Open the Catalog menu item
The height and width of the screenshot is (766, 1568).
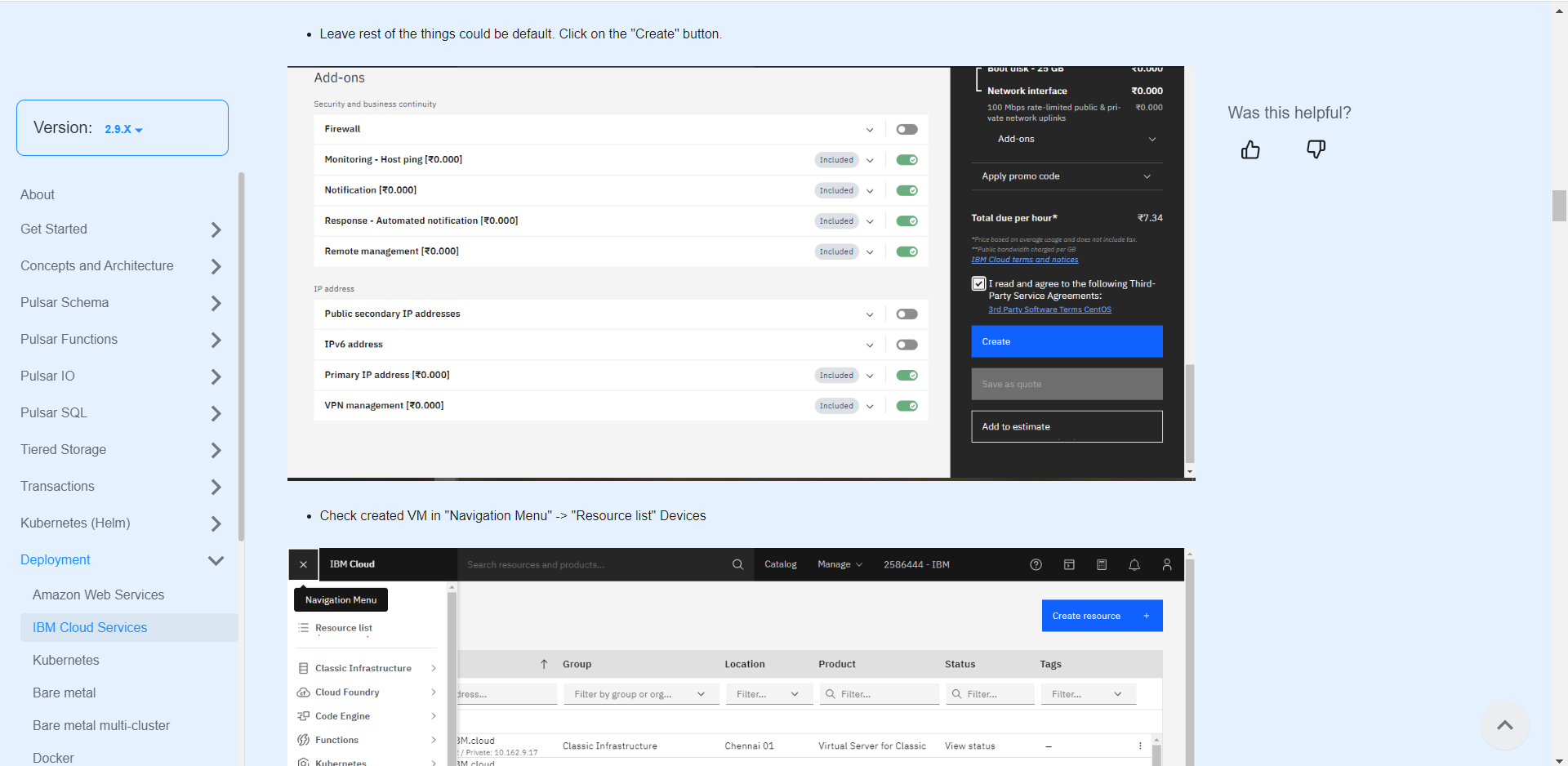[x=780, y=564]
